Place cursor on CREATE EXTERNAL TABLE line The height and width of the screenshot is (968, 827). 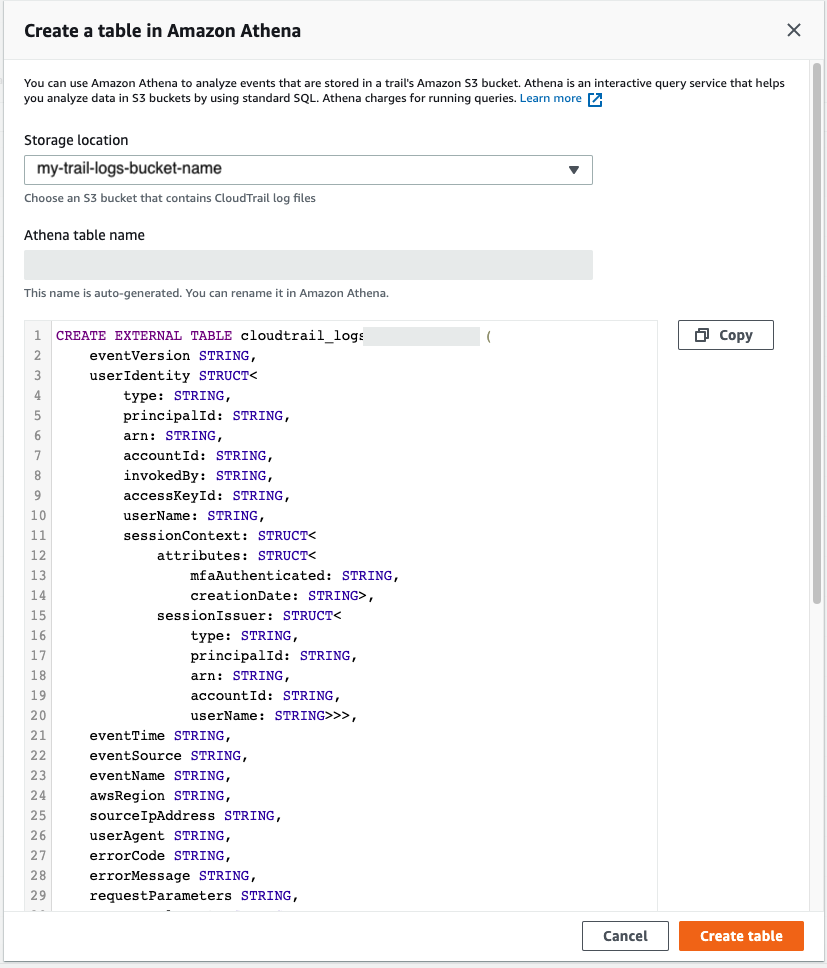(x=200, y=336)
